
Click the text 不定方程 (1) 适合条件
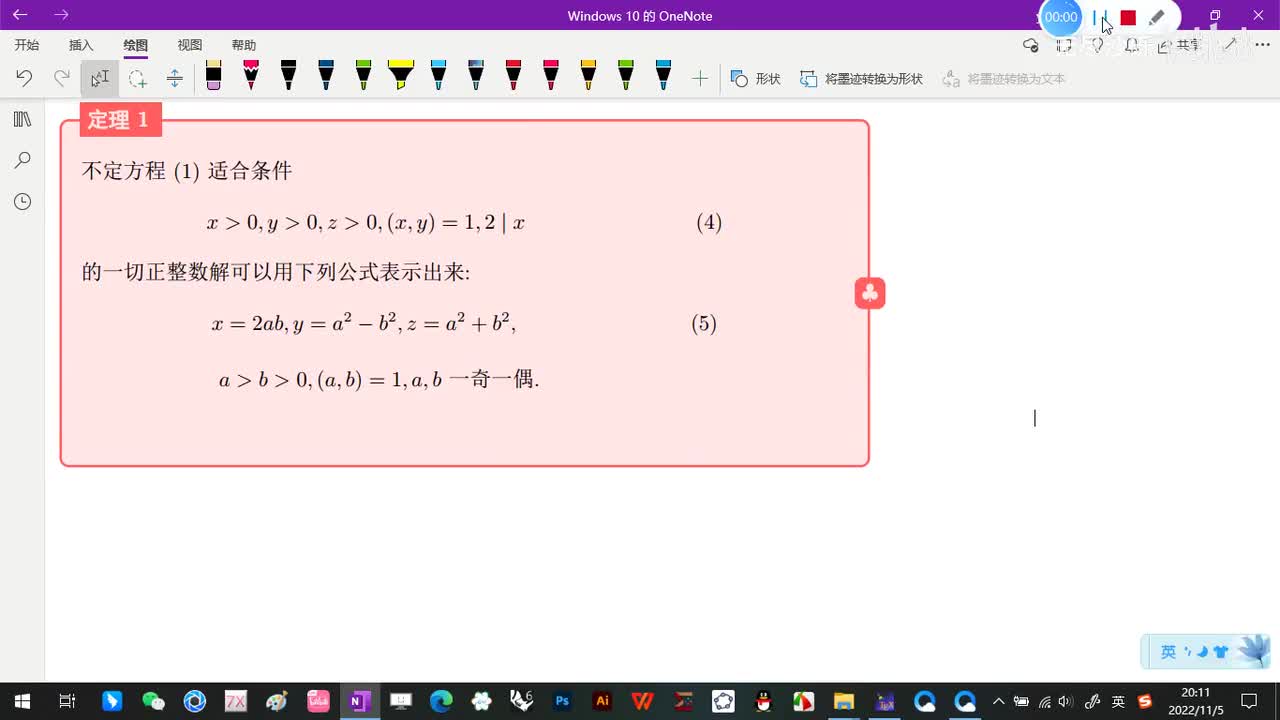[187, 171]
